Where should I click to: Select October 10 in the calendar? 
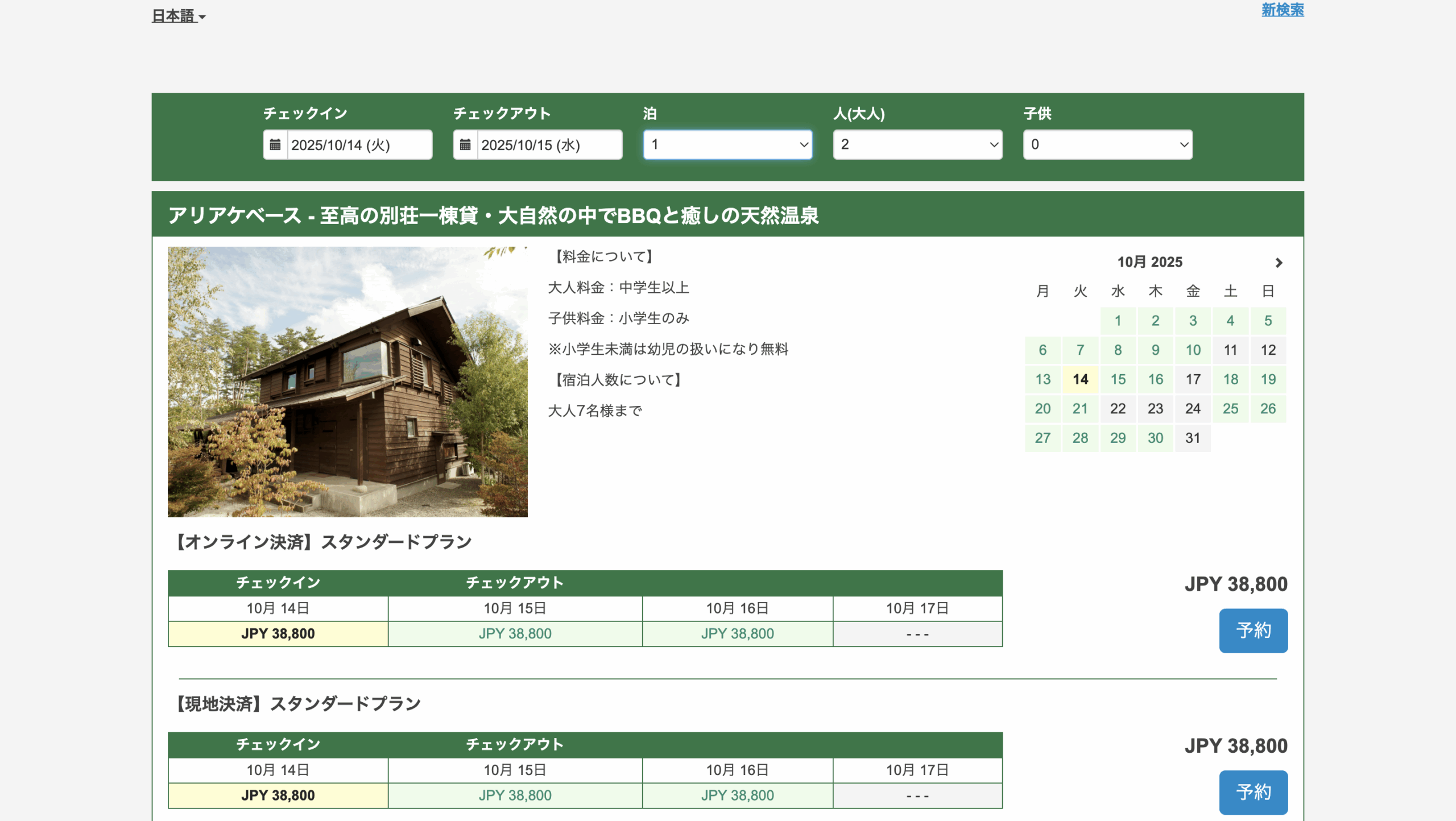pos(1193,350)
